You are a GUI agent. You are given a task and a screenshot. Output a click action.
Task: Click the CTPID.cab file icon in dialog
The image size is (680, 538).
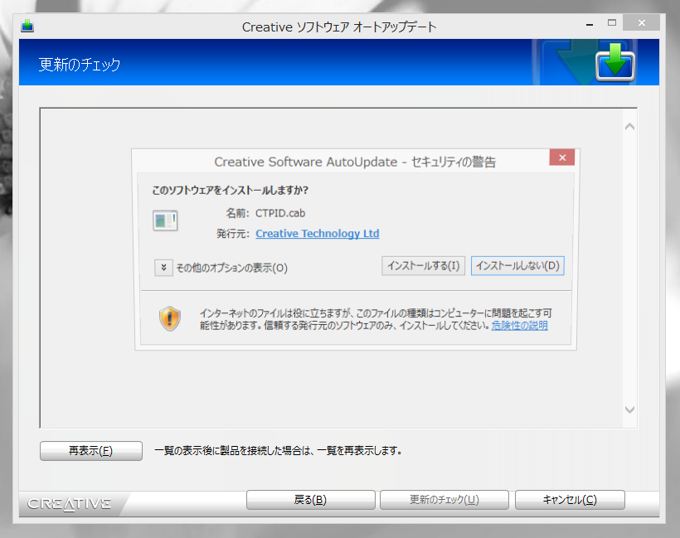(165, 221)
